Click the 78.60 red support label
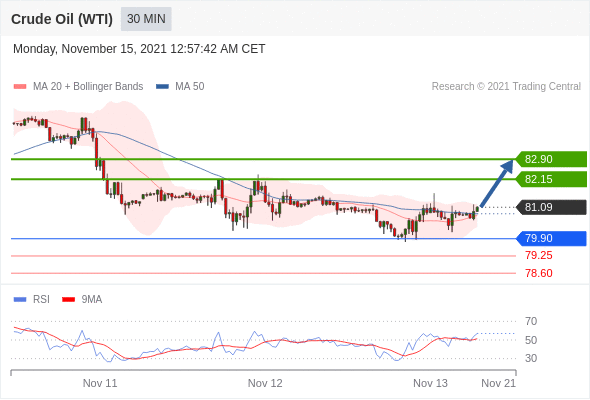The width and height of the screenshot is (590, 400). tap(539, 273)
